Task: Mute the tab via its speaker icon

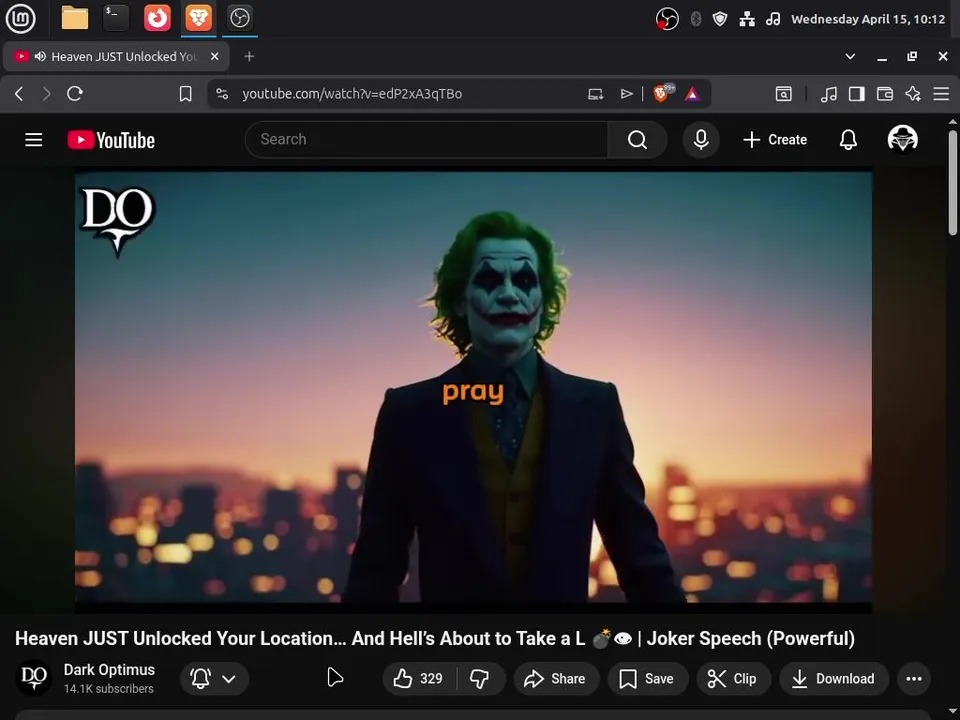Action: pos(40,56)
